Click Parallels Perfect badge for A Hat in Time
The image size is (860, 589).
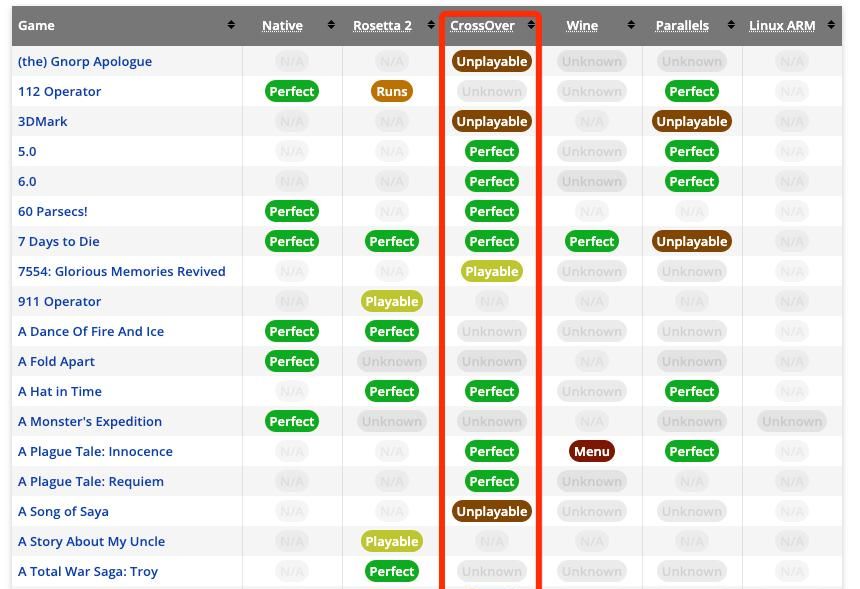pyautogui.click(x=692, y=392)
